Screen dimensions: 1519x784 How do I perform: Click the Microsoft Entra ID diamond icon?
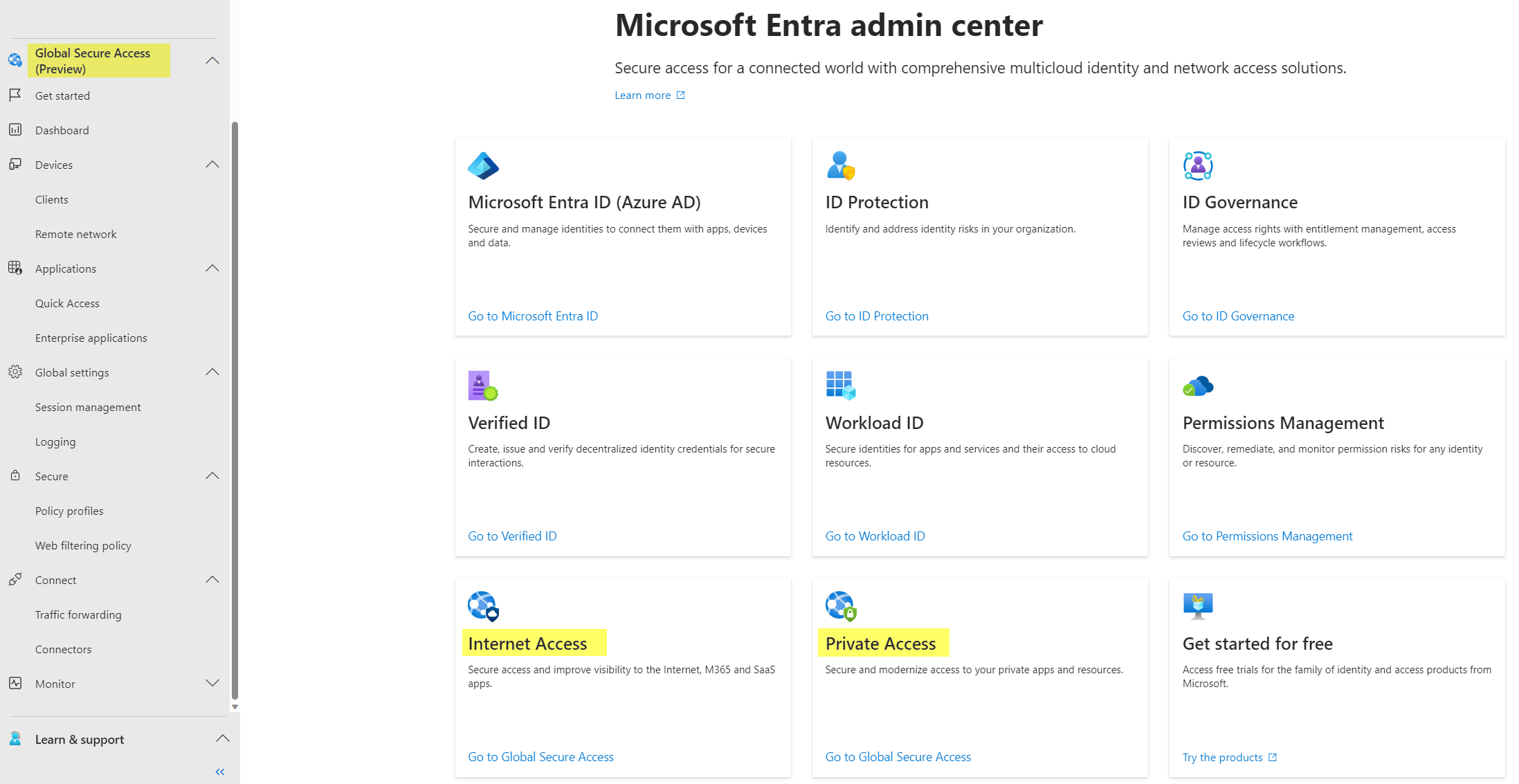(x=483, y=166)
